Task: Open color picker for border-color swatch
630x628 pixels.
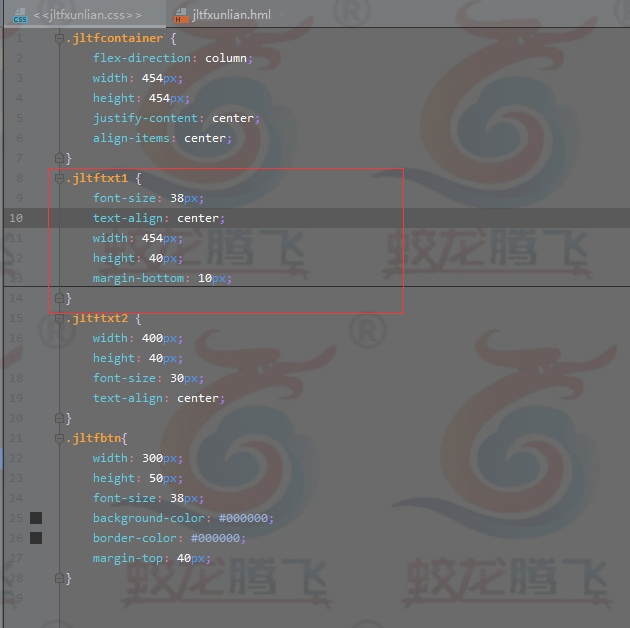Action: tap(36, 538)
